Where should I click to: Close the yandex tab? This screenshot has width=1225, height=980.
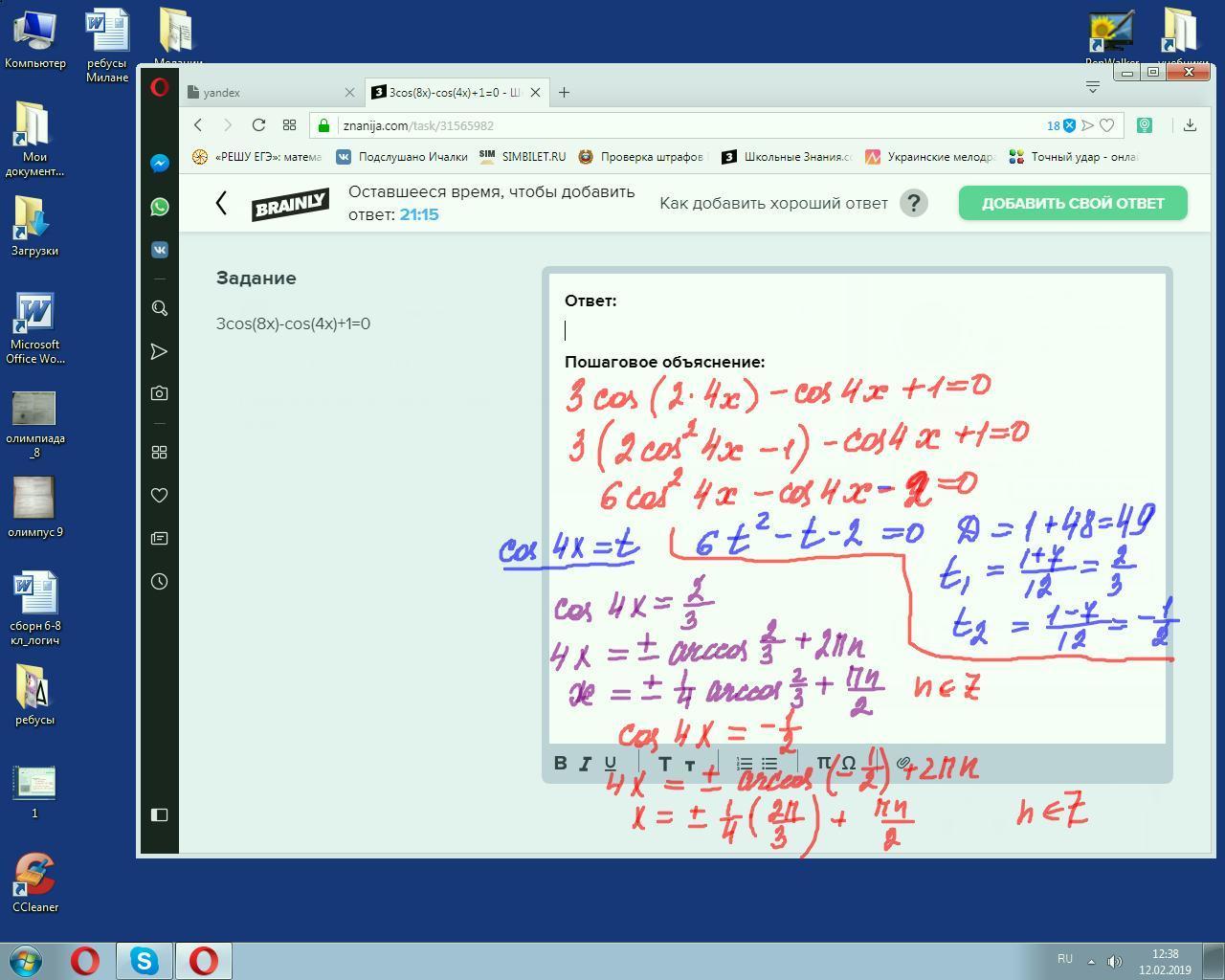pos(349,93)
